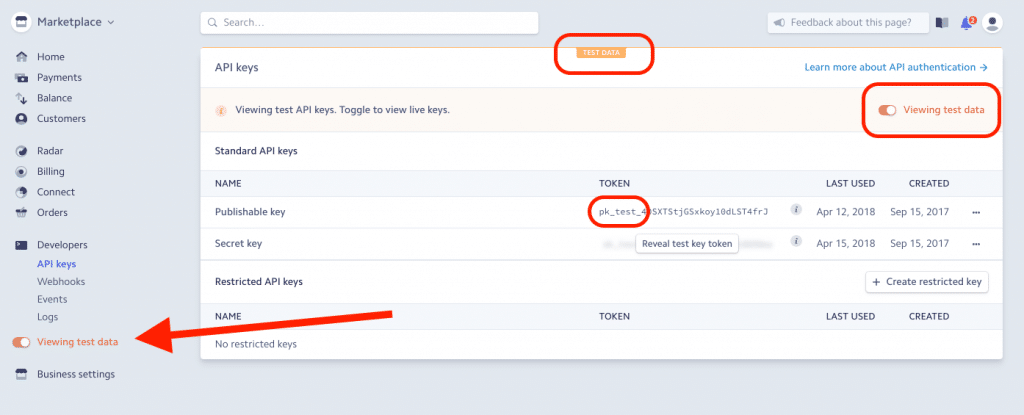
Task: Click the Publishable key token text
Action: (x=683, y=212)
